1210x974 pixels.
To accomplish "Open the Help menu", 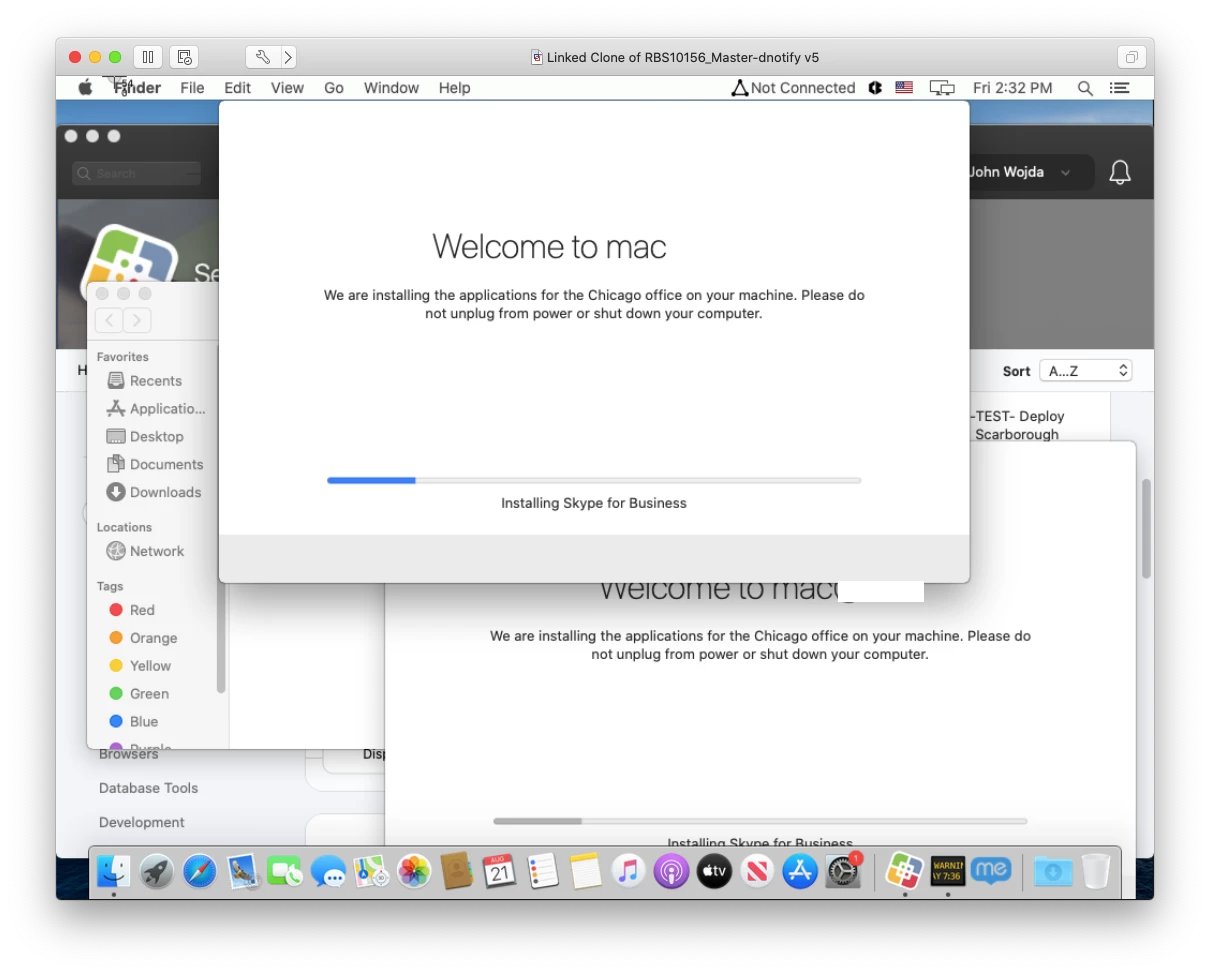I will tap(454, 88).
